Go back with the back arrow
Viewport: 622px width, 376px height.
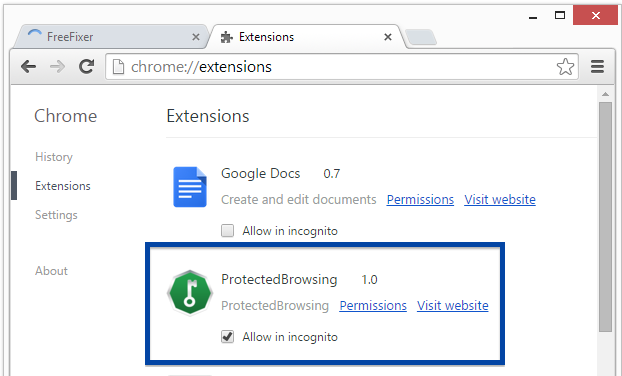[x=29, y=67]
